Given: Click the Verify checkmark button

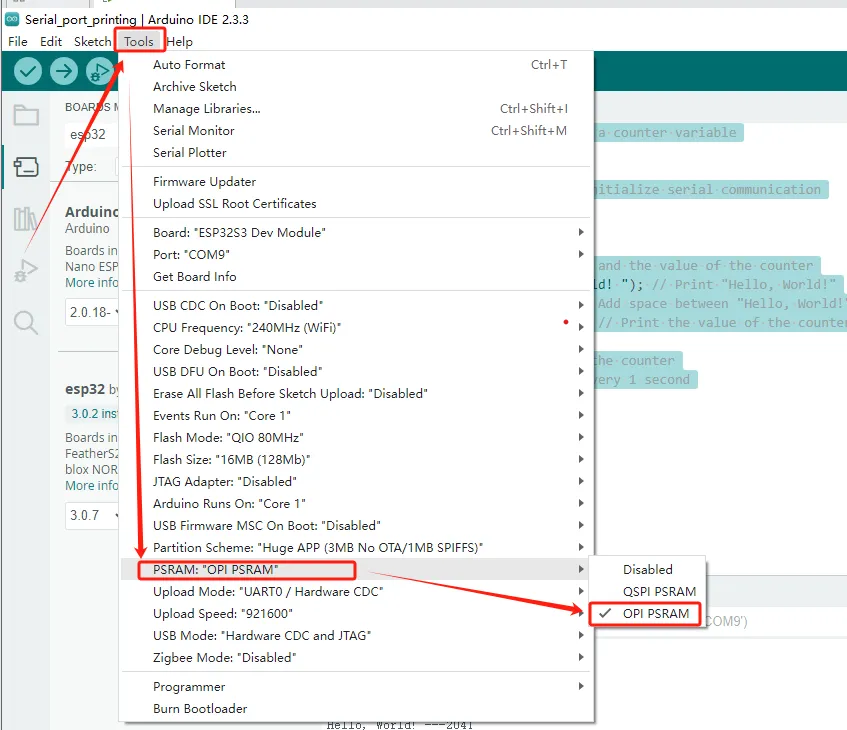Looking at the screenshot, I should coord(28,71).
